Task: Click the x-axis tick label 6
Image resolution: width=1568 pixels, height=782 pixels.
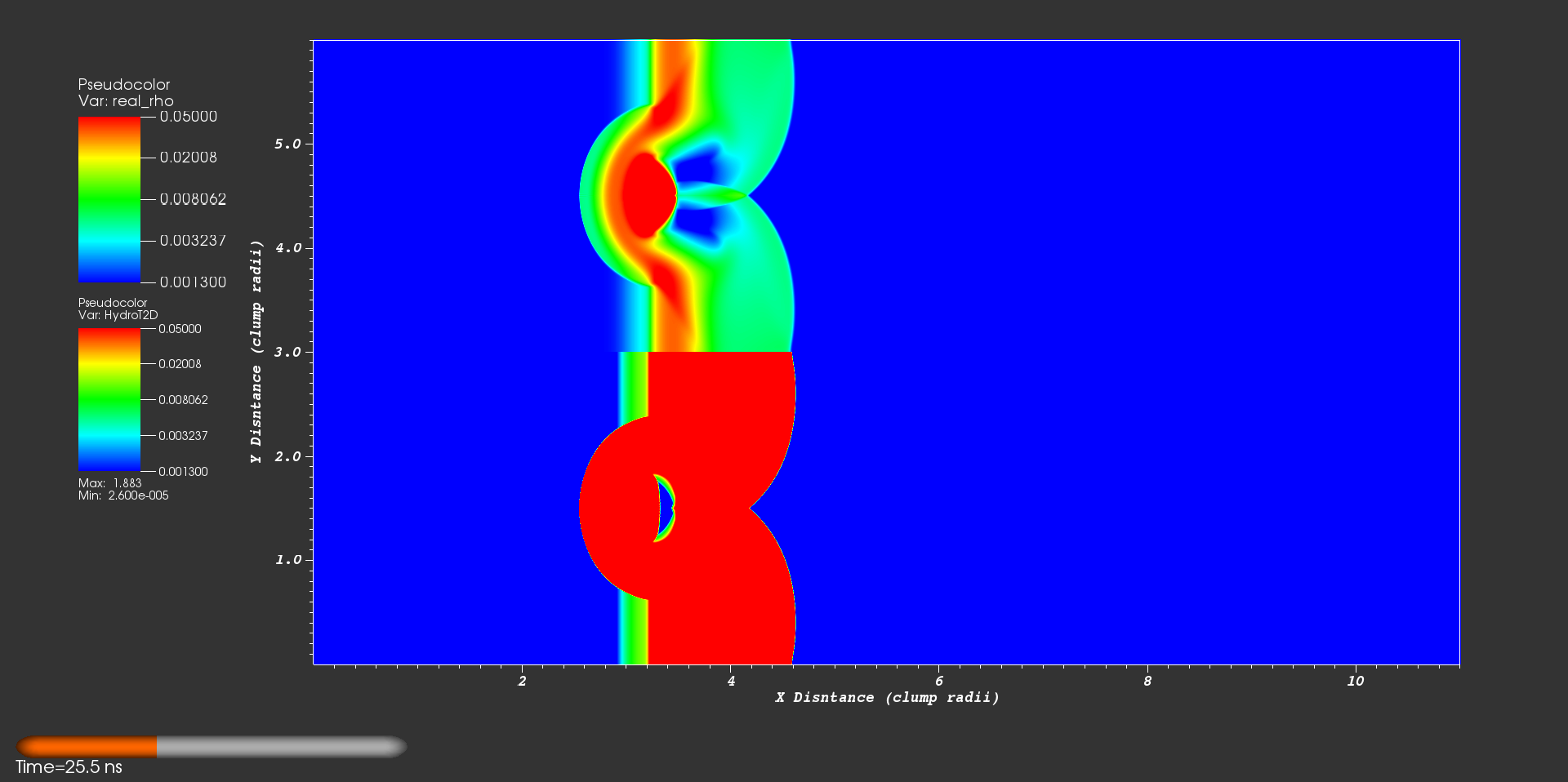Action: click(939, 681)
